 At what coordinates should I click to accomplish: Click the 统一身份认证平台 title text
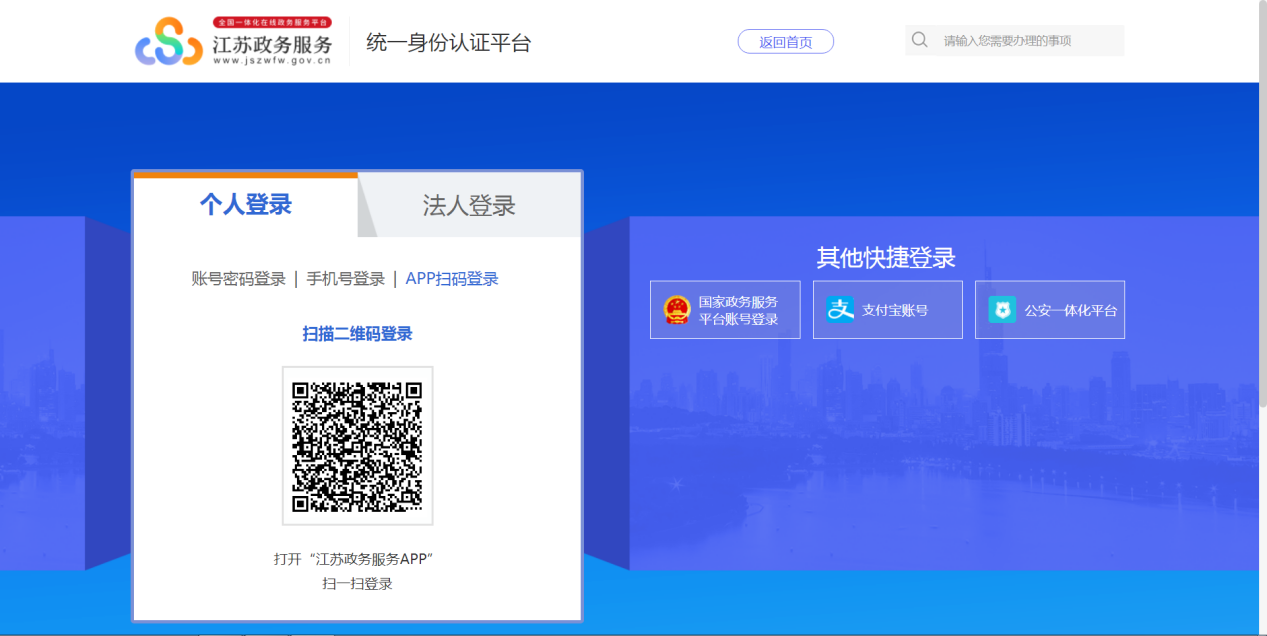(x=448, y=42)
